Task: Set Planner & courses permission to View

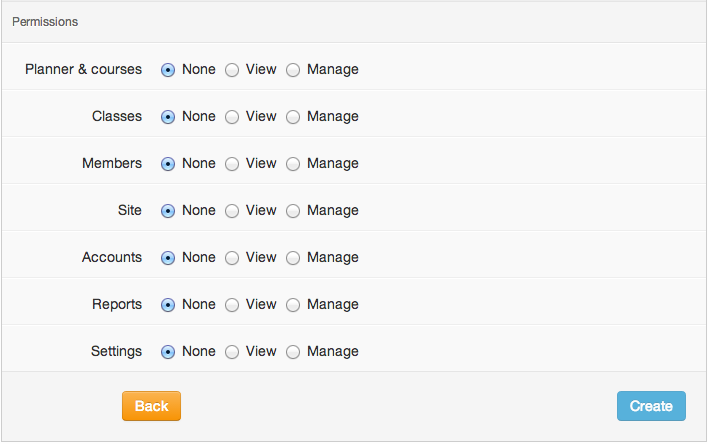Action: tap(232, 70)
